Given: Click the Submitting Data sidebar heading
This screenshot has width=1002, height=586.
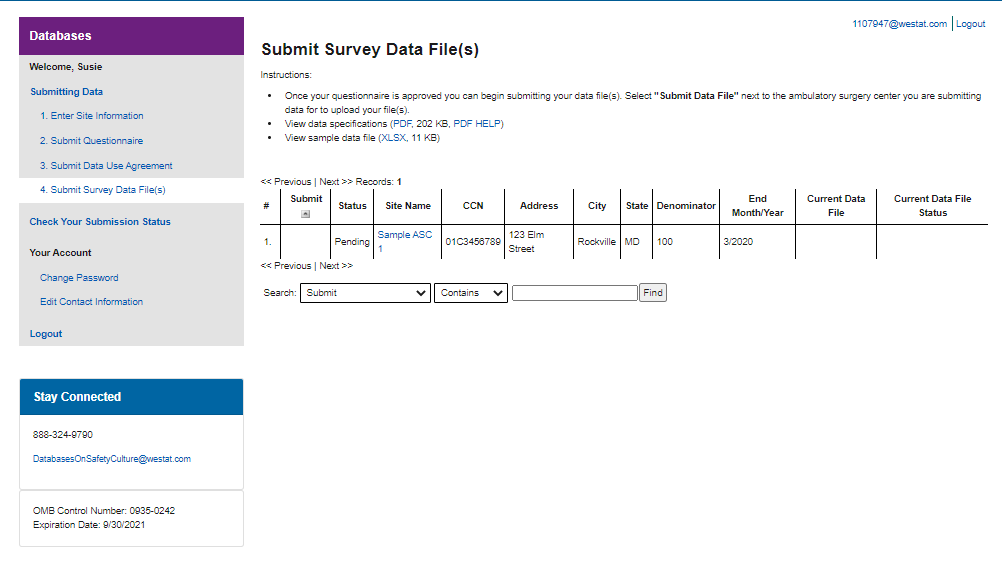Looking at the screenshot, I should coord(66,92).
